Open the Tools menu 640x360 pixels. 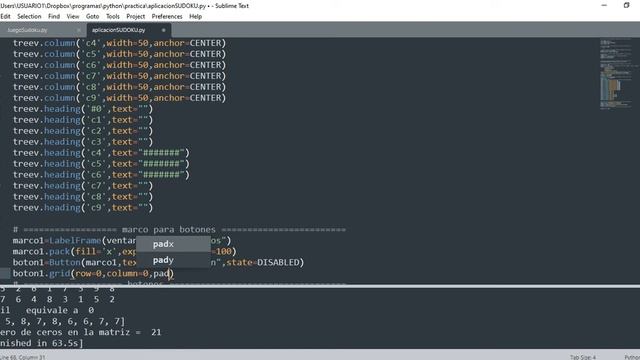pyautogui.click(x=113, y=16)
